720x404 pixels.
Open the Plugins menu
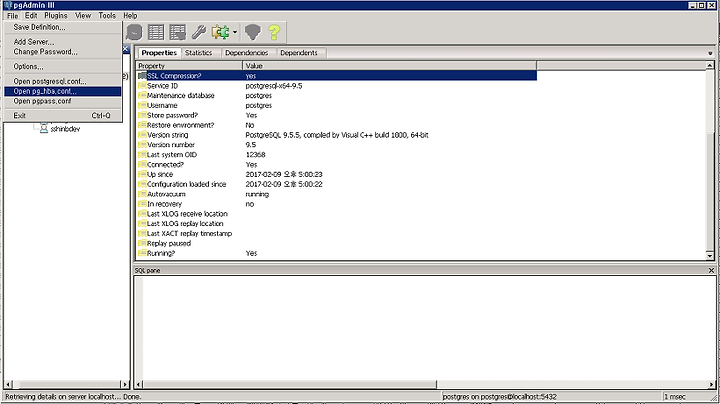pyautogui.click(x=56, y=16)
